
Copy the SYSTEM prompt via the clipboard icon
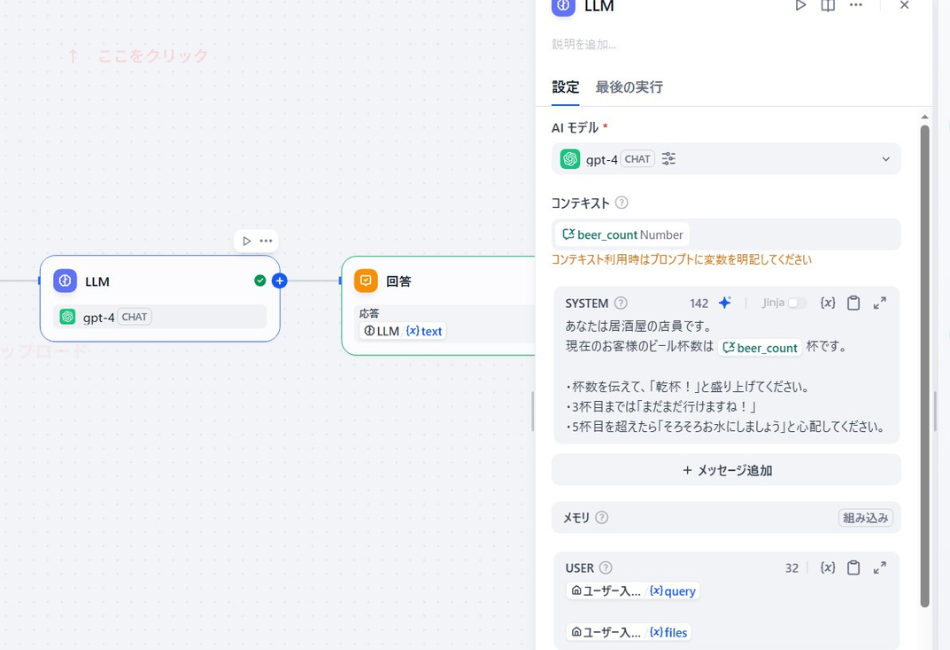pyautogui.click(x=853, y=302)
